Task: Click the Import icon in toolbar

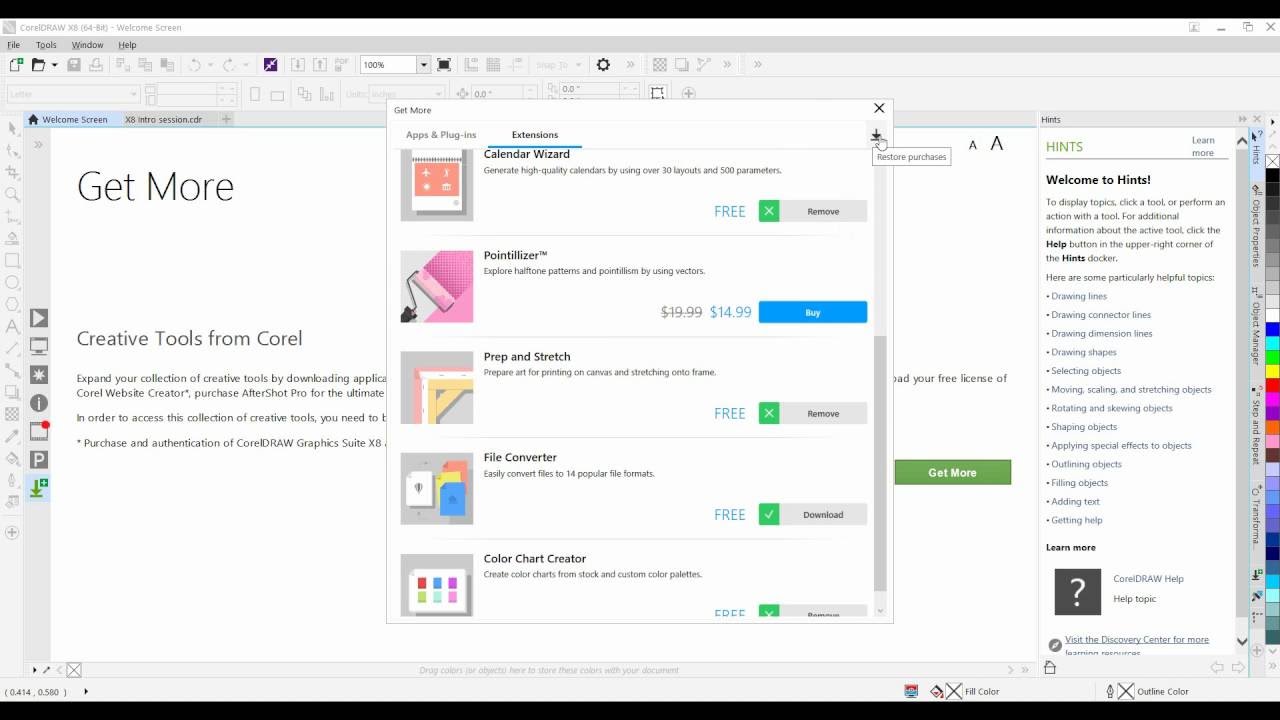Action: tap(298, 64)
